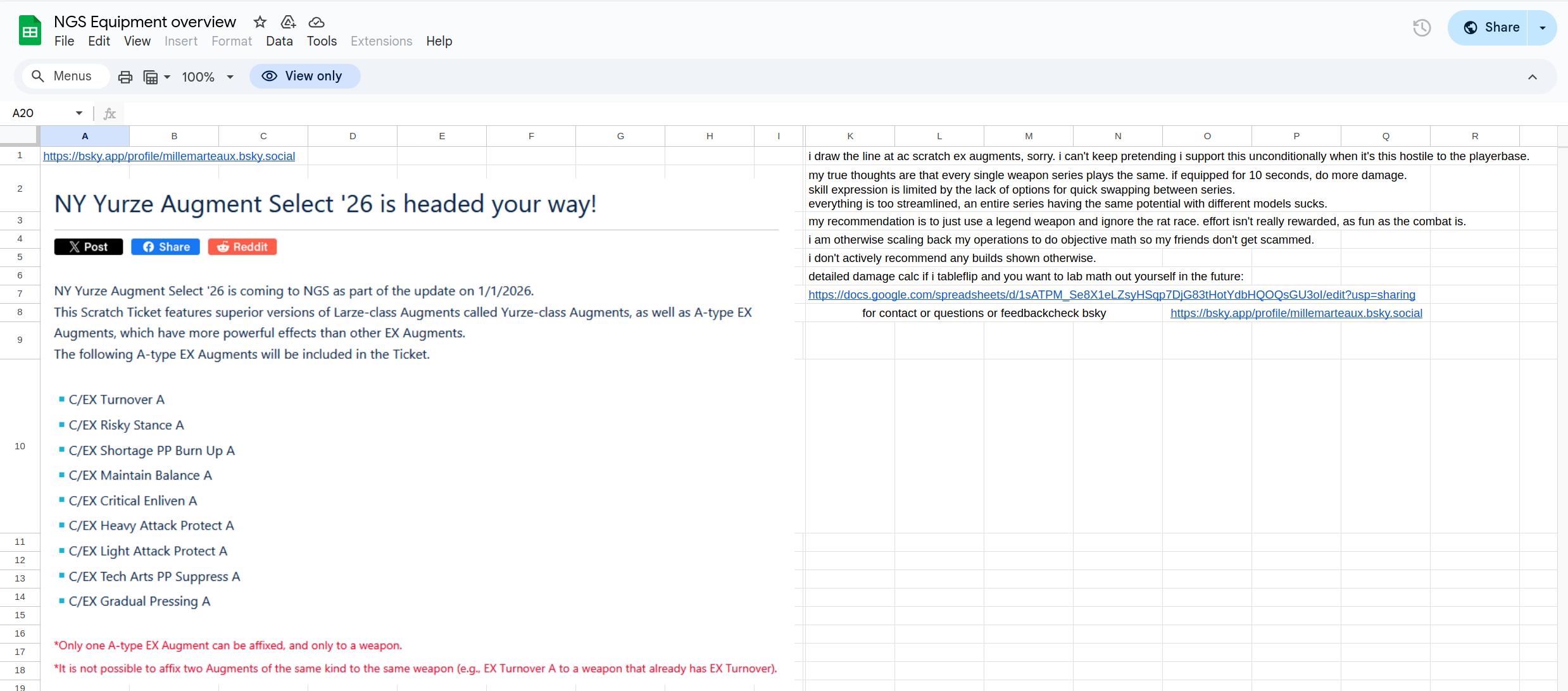Open version history clock icon
The width and height of the screenshot is (1568, 691).
click(x=1422, y=28)
